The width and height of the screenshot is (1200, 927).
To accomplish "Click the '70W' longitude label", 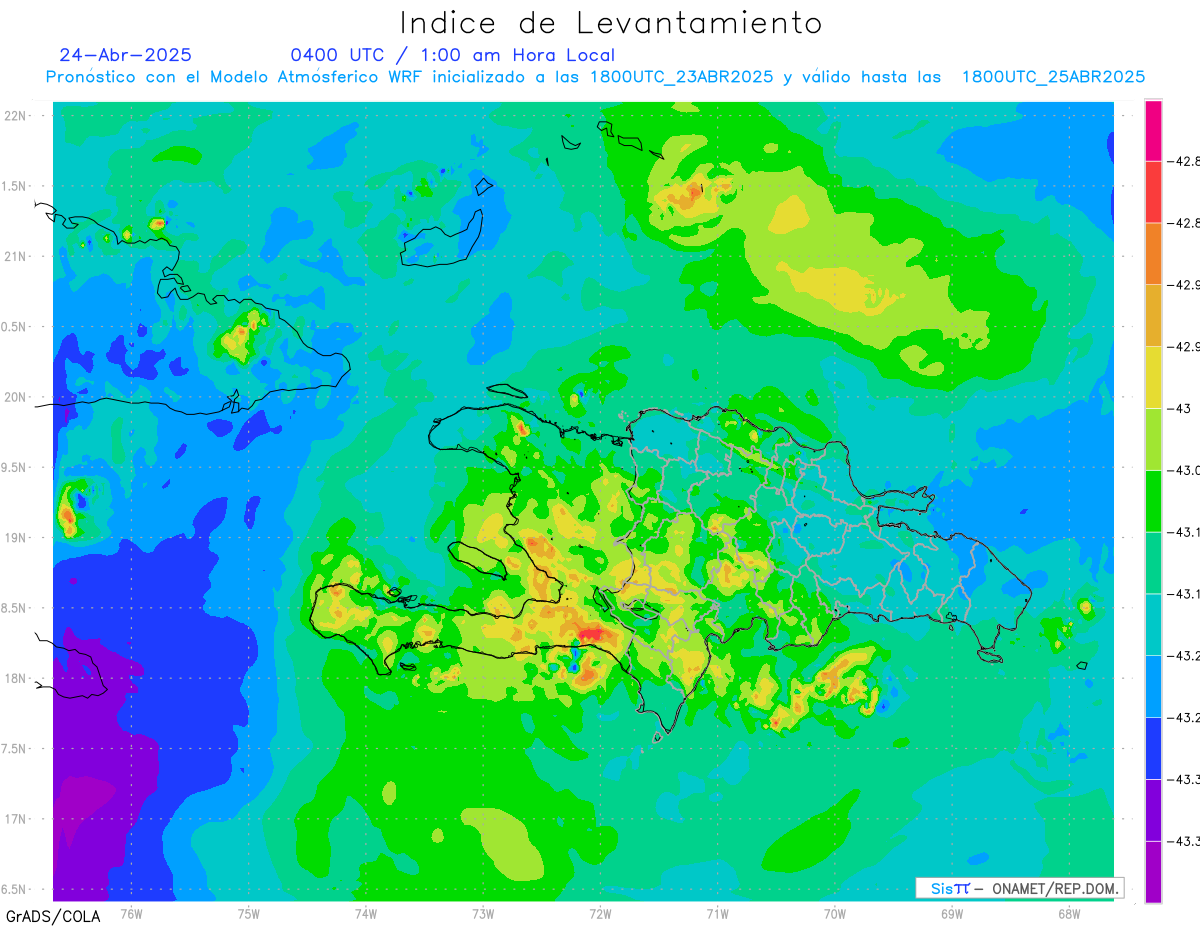I will [x=835, y=914].
